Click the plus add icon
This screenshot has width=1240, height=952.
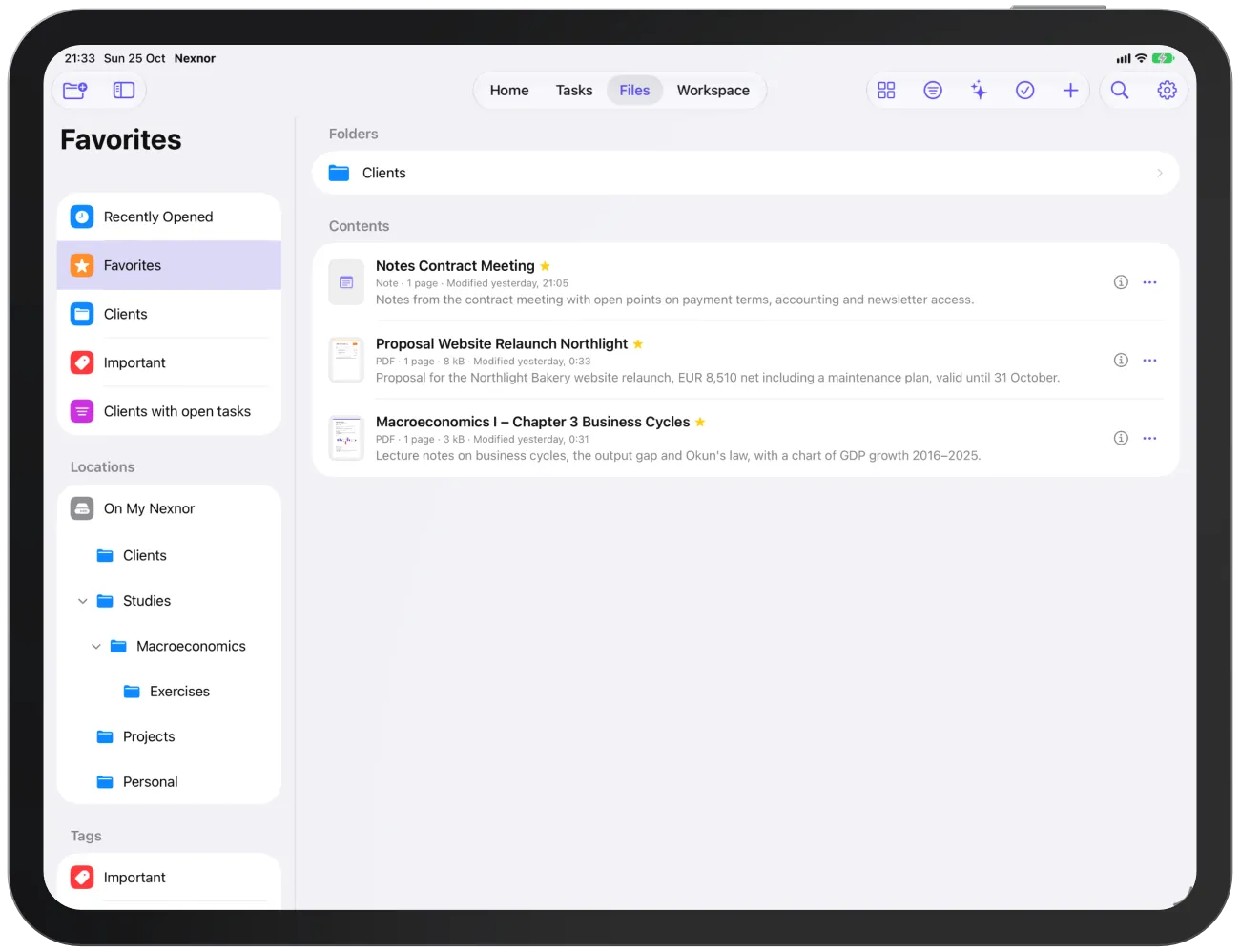(1070, 91)
